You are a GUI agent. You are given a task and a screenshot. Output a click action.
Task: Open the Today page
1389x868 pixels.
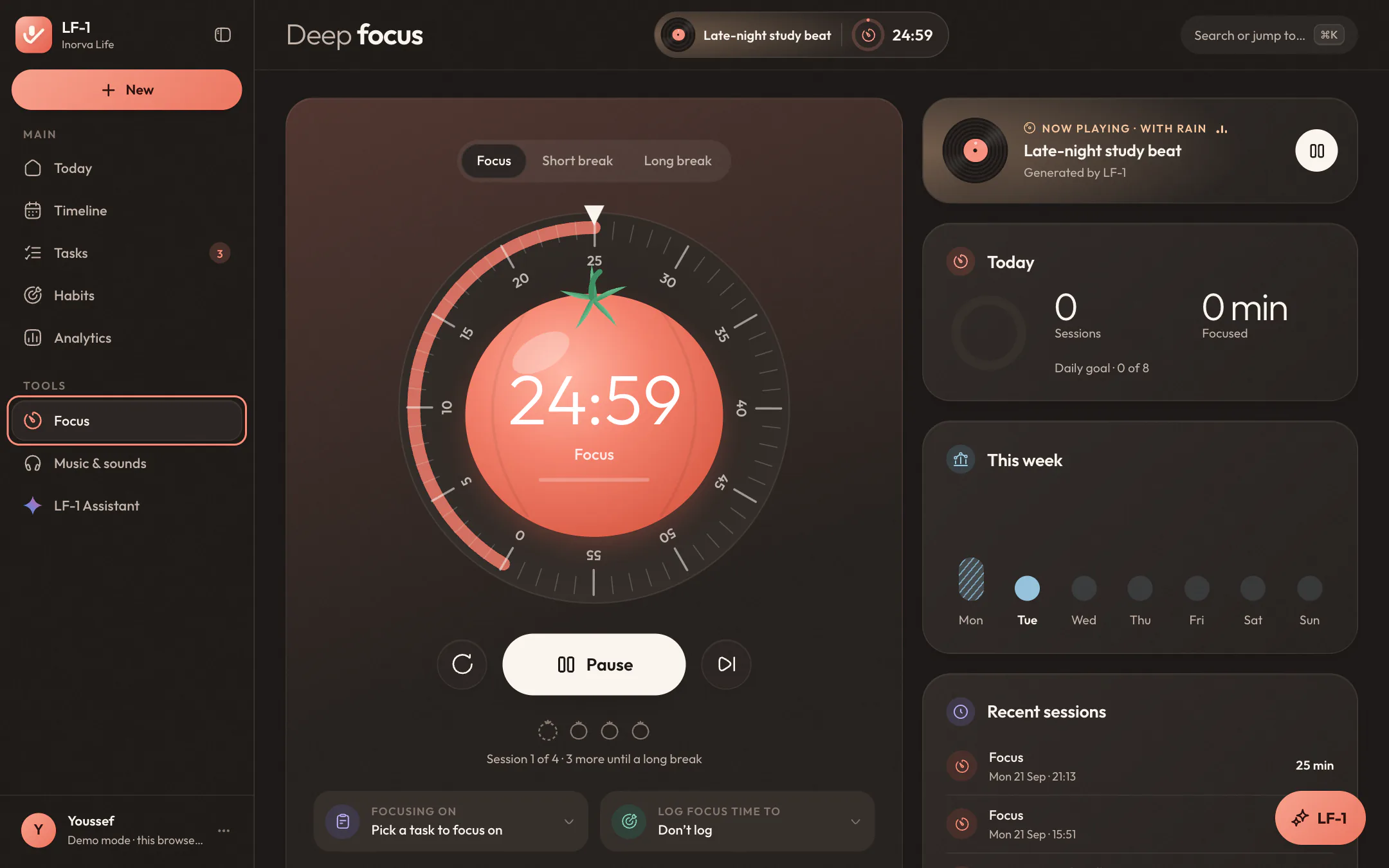(126, 168)
